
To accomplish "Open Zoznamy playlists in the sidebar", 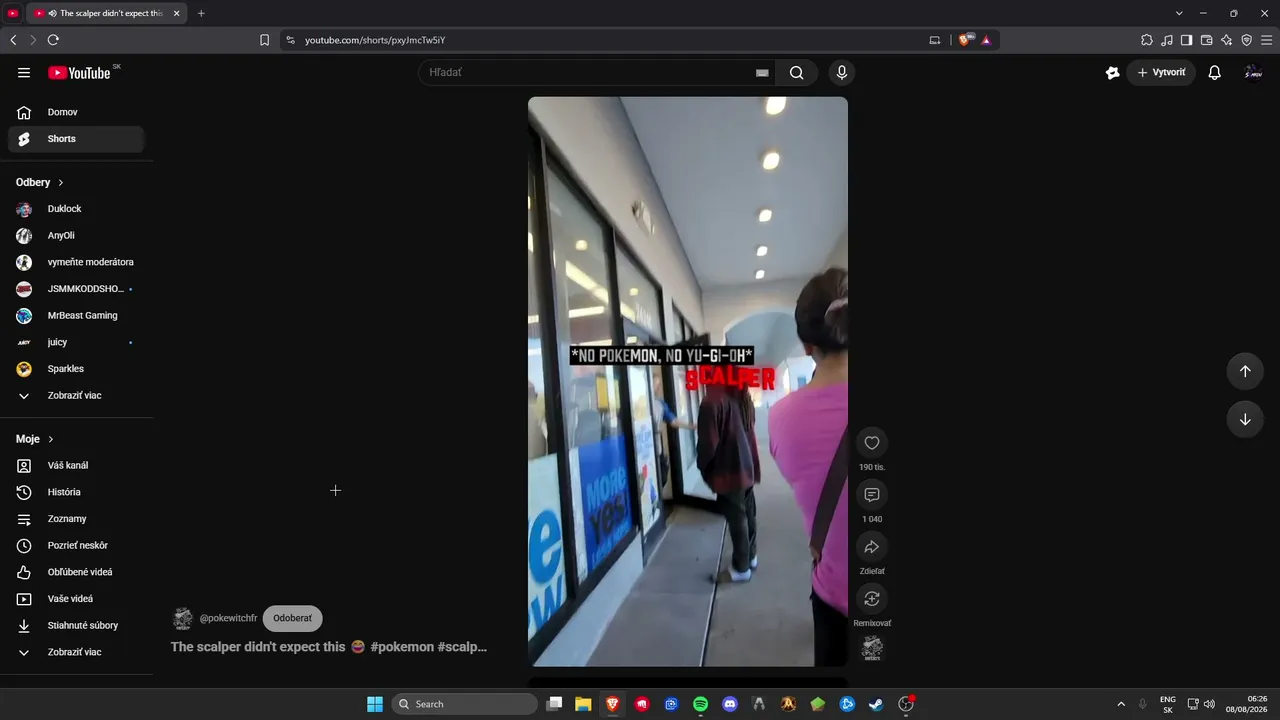I will (x=76, y=519).
